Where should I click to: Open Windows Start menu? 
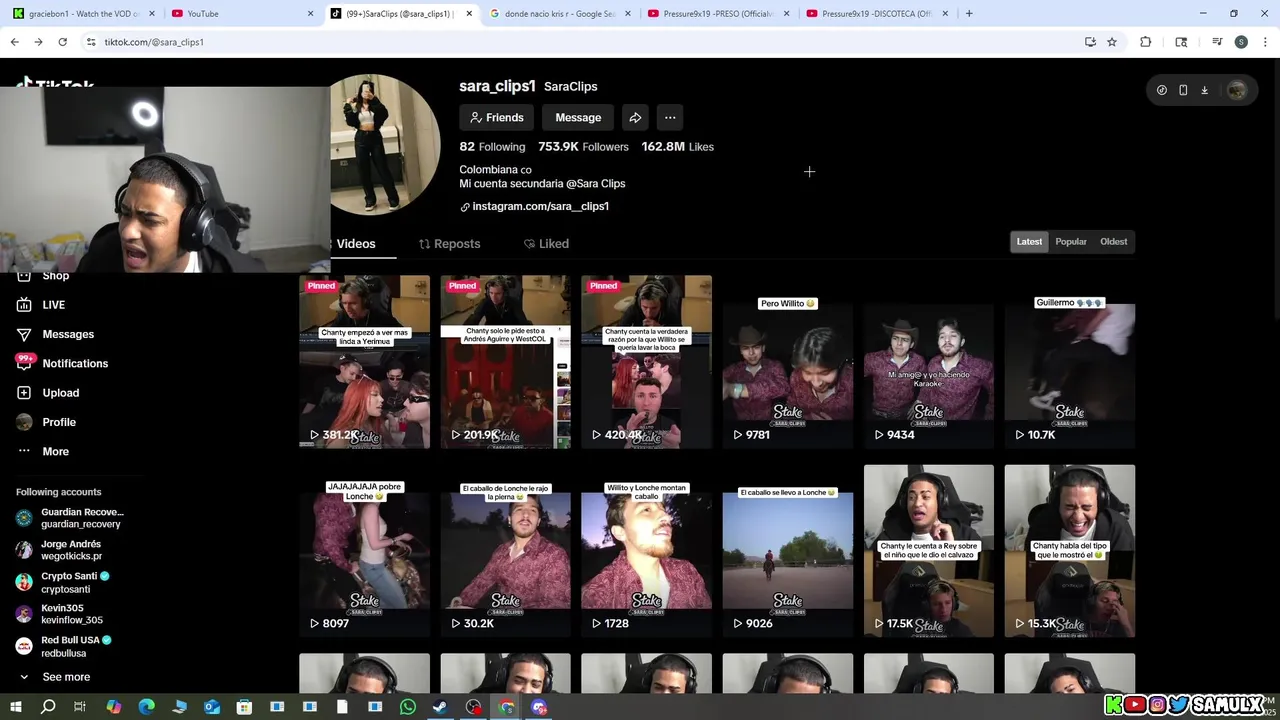[x=15, y=707]
